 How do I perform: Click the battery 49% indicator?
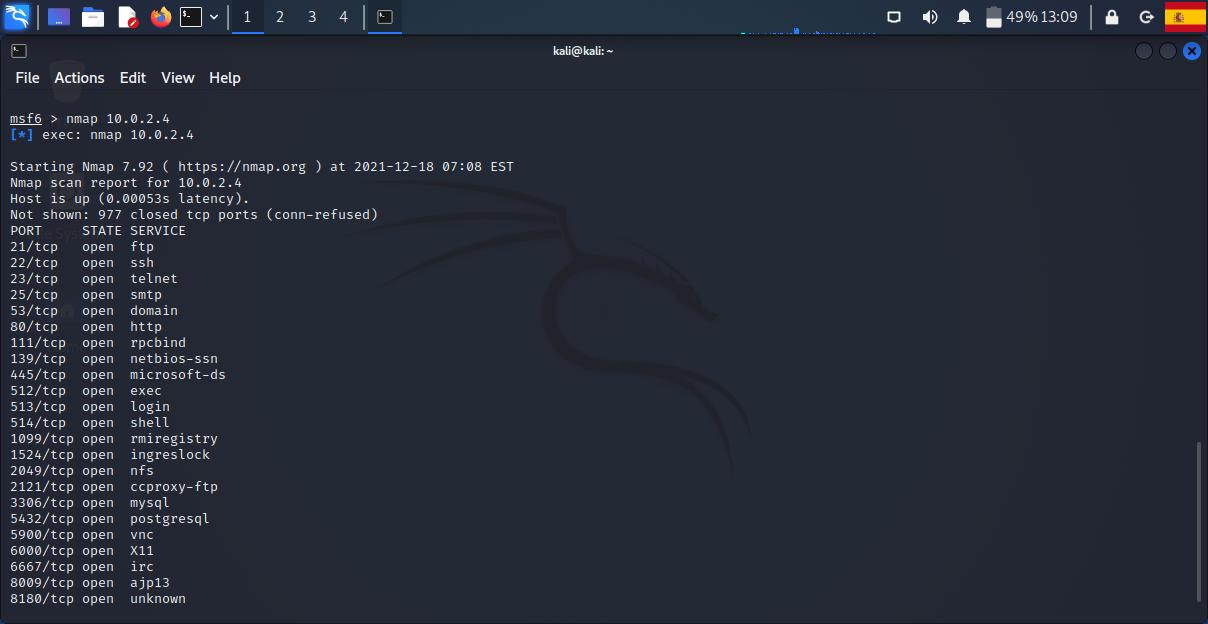(x=1011, y=17)
